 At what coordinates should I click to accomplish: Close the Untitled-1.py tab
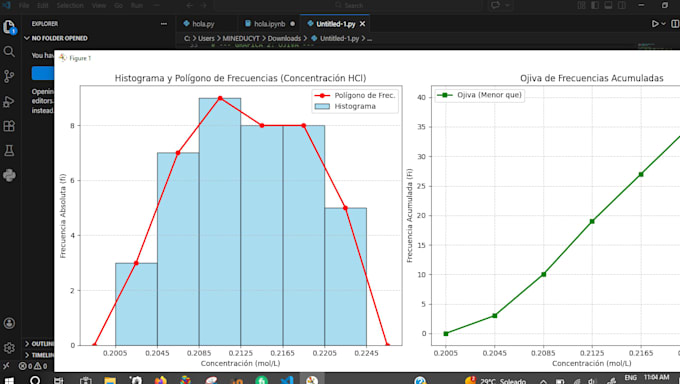tap(363, 24)
